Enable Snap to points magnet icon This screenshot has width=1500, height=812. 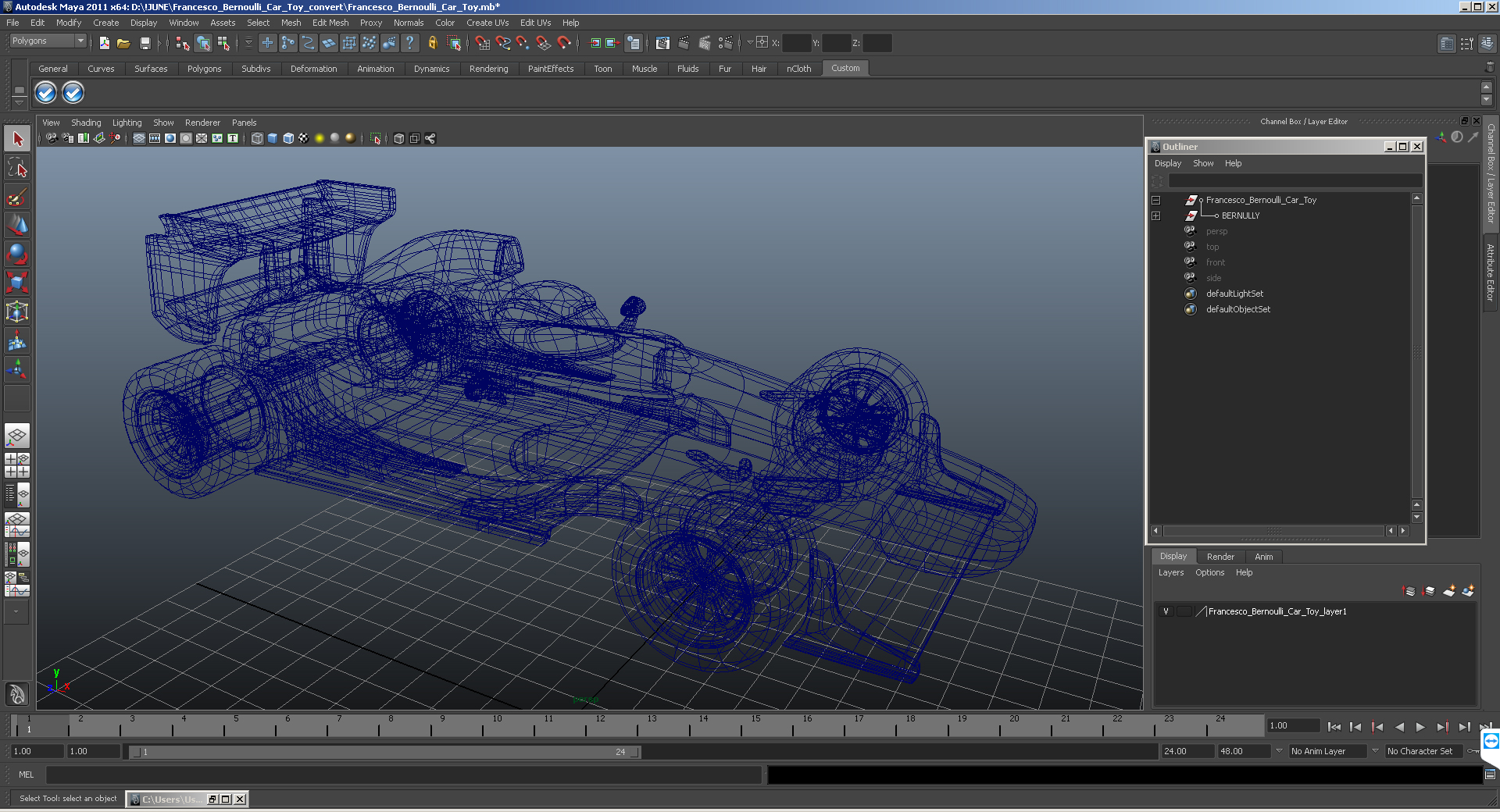[x=523, y=43]
